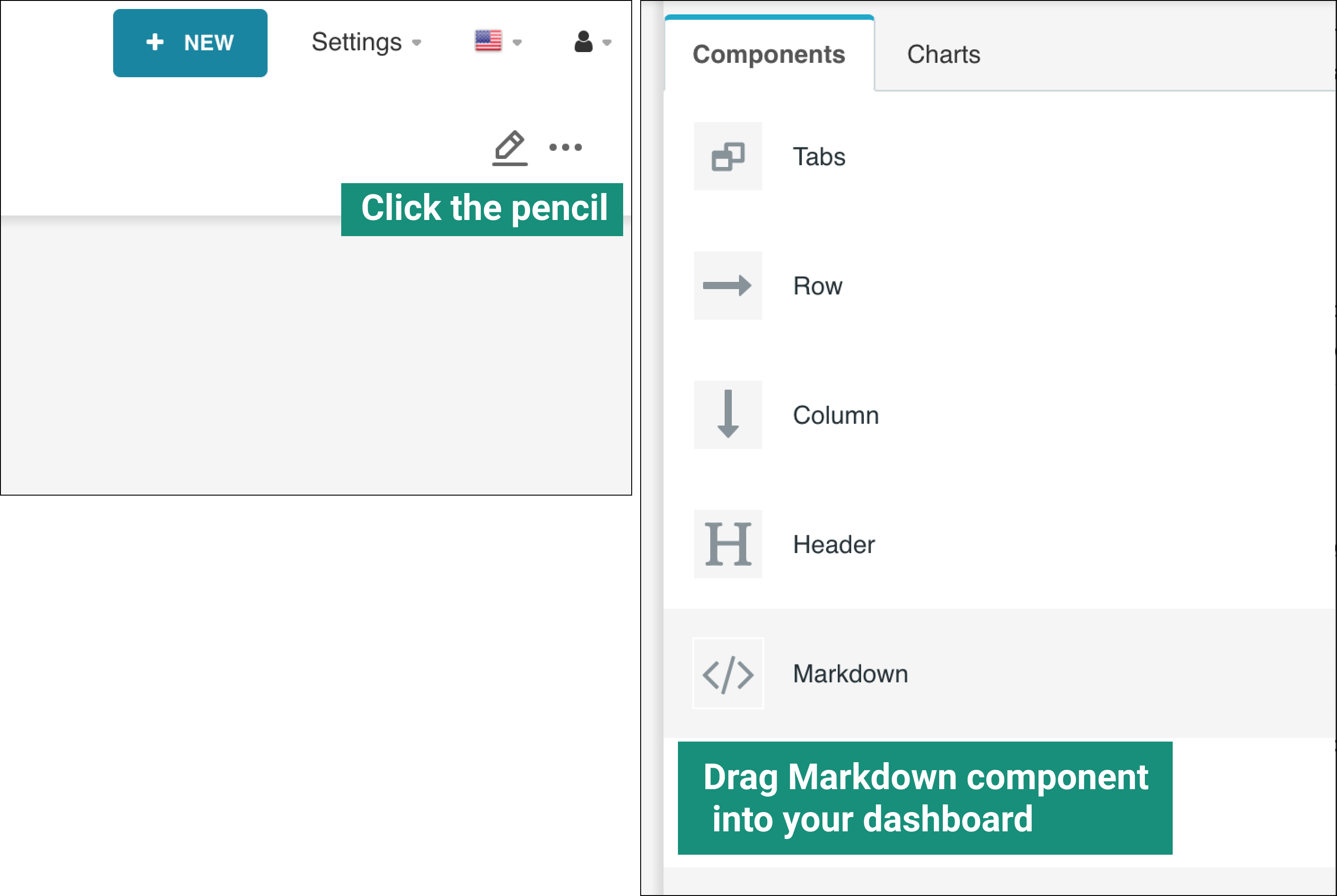Expand the language selector chevron

tap(516, 43)
